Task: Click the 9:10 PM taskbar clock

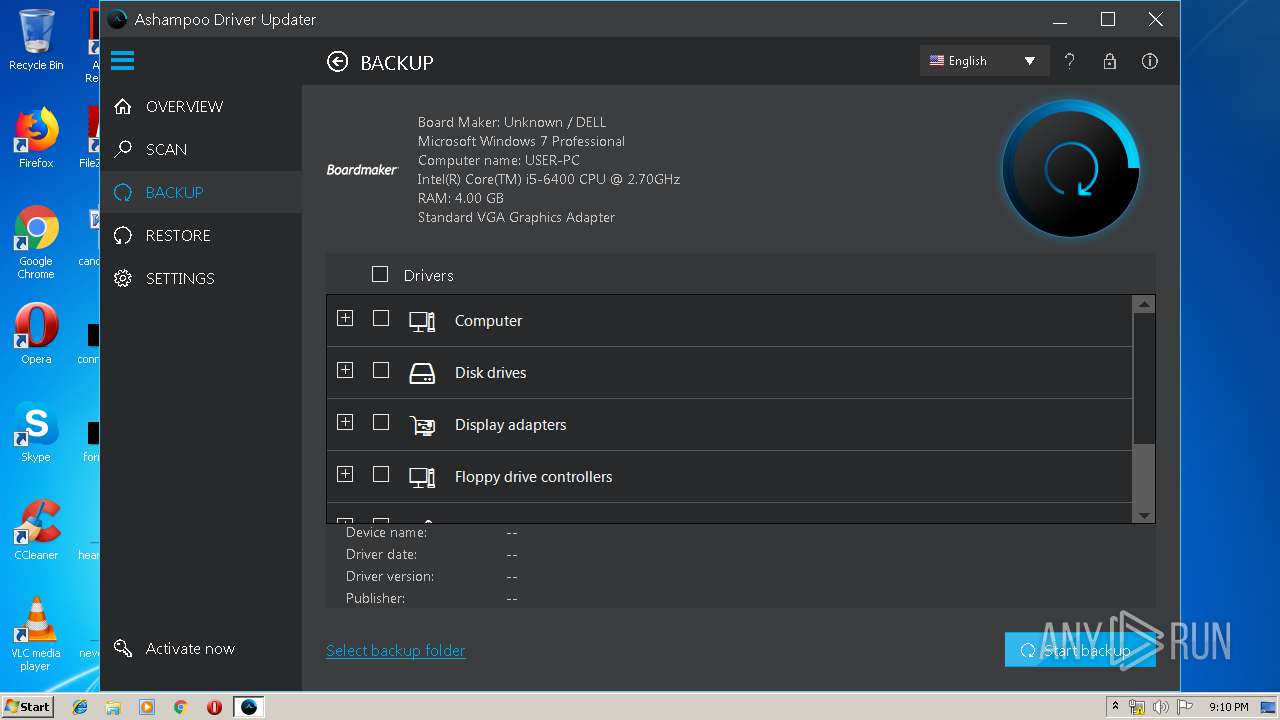Action: point(1228,707)
